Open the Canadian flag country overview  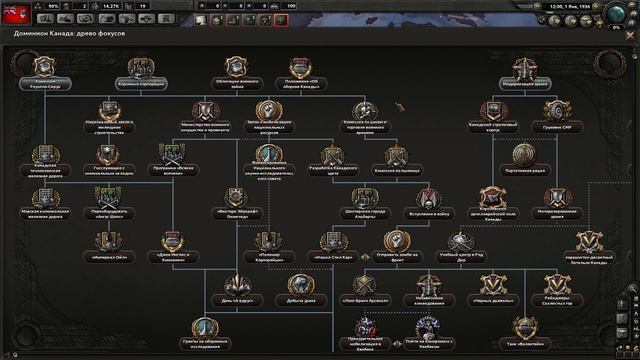(x=16, y=14)
